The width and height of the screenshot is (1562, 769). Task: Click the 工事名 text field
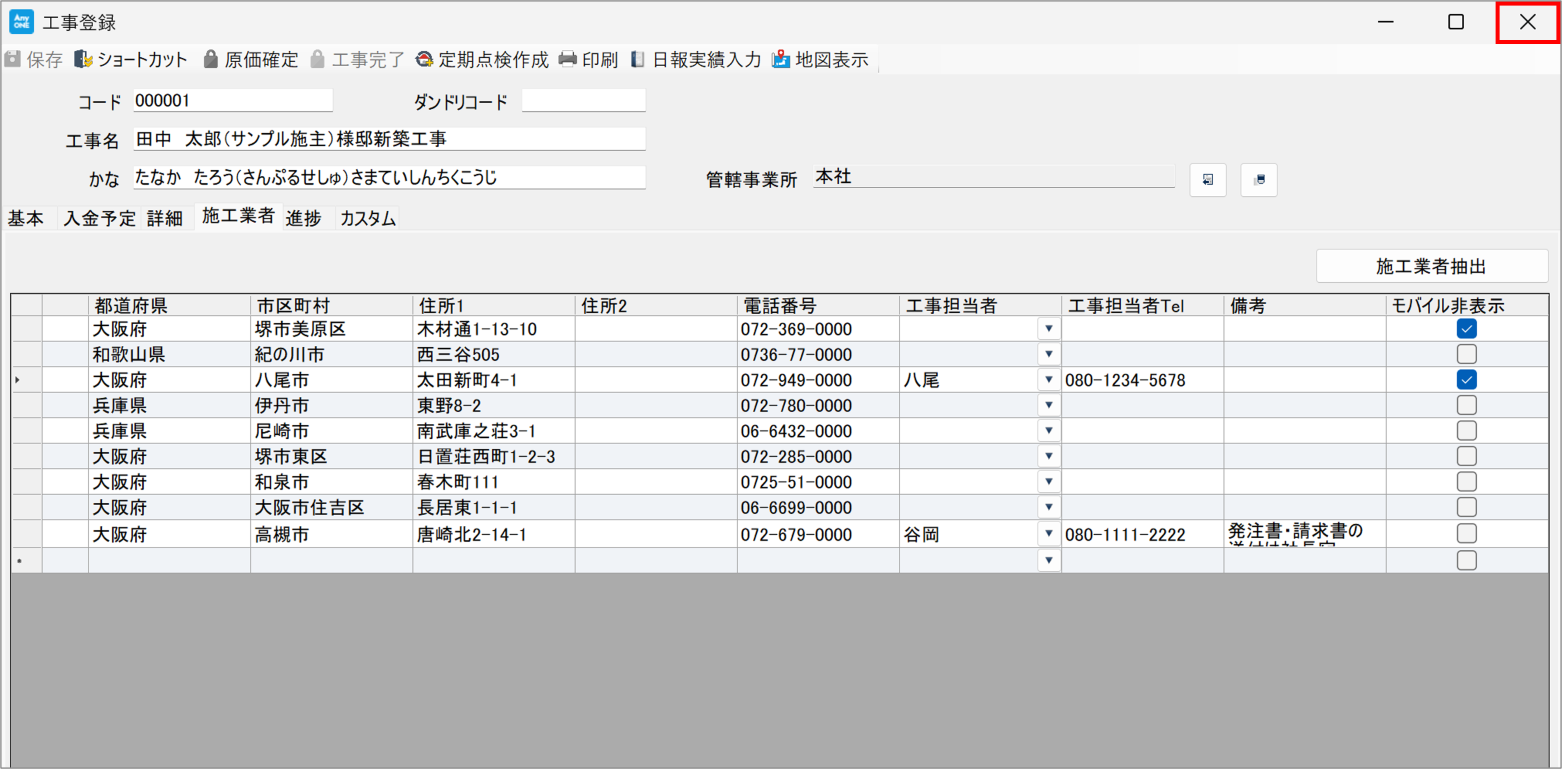tap(389, 139)
